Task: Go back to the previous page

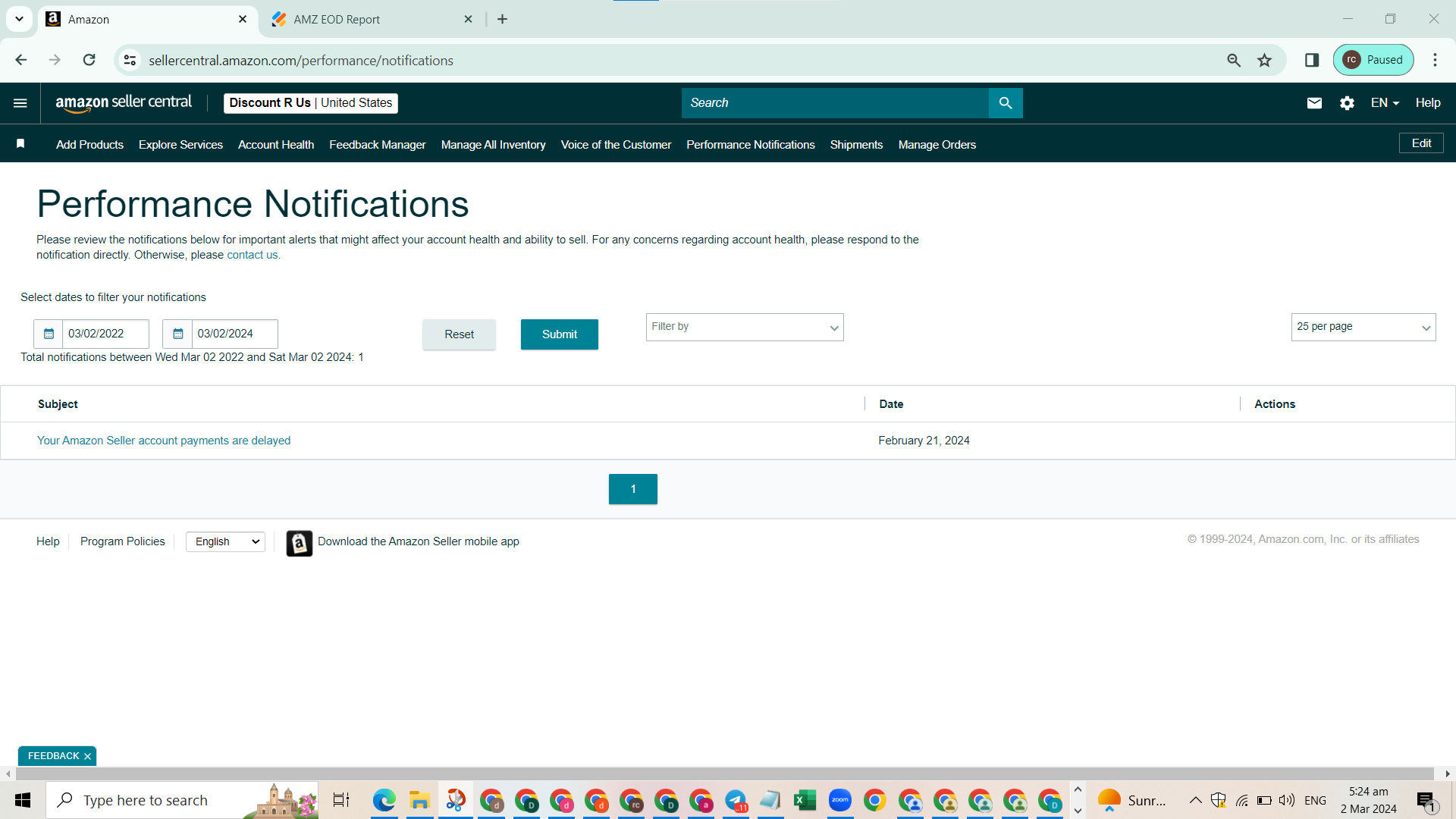Action: tap(21, 60)
